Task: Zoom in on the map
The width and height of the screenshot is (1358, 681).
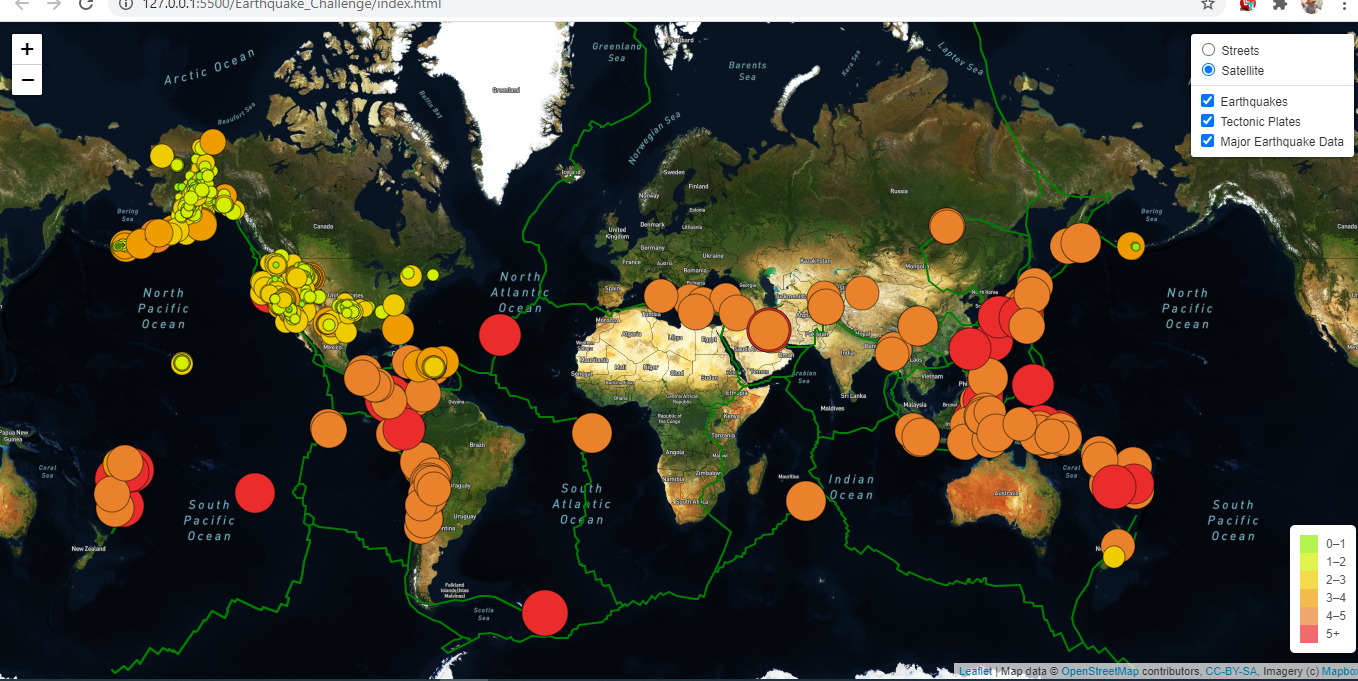Action: [26, 47]
